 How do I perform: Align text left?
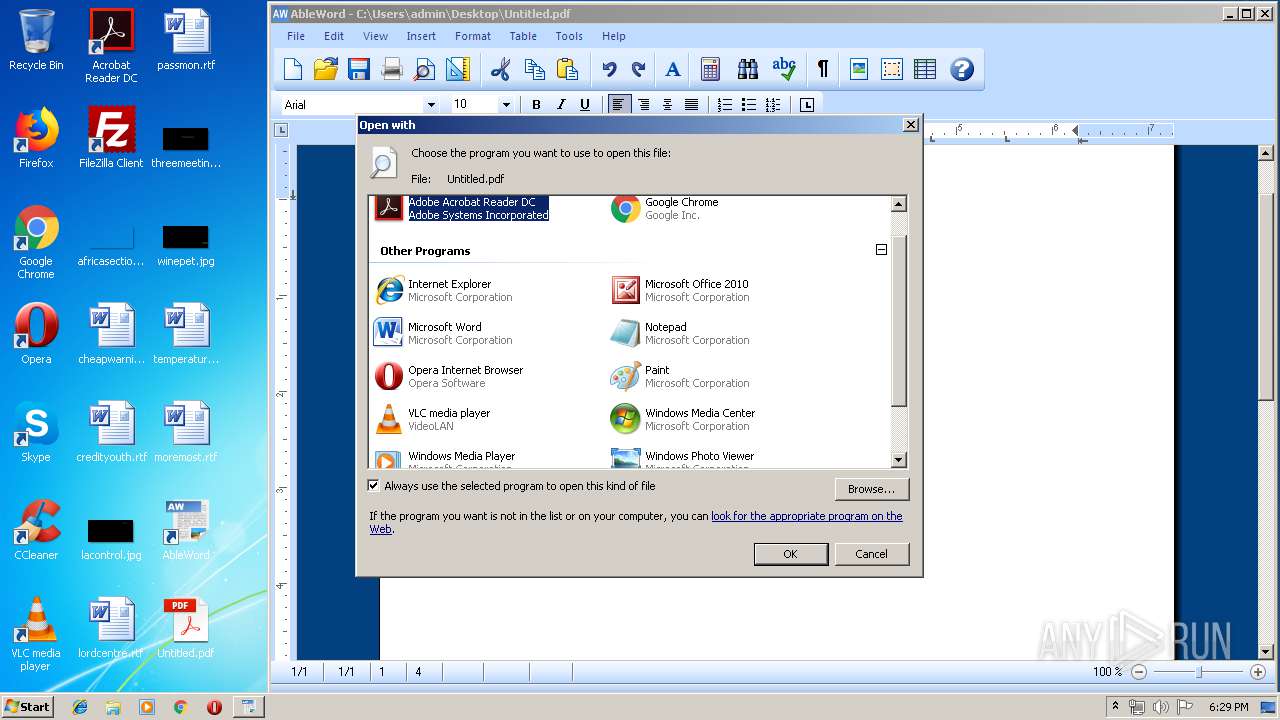pos(620,105)
